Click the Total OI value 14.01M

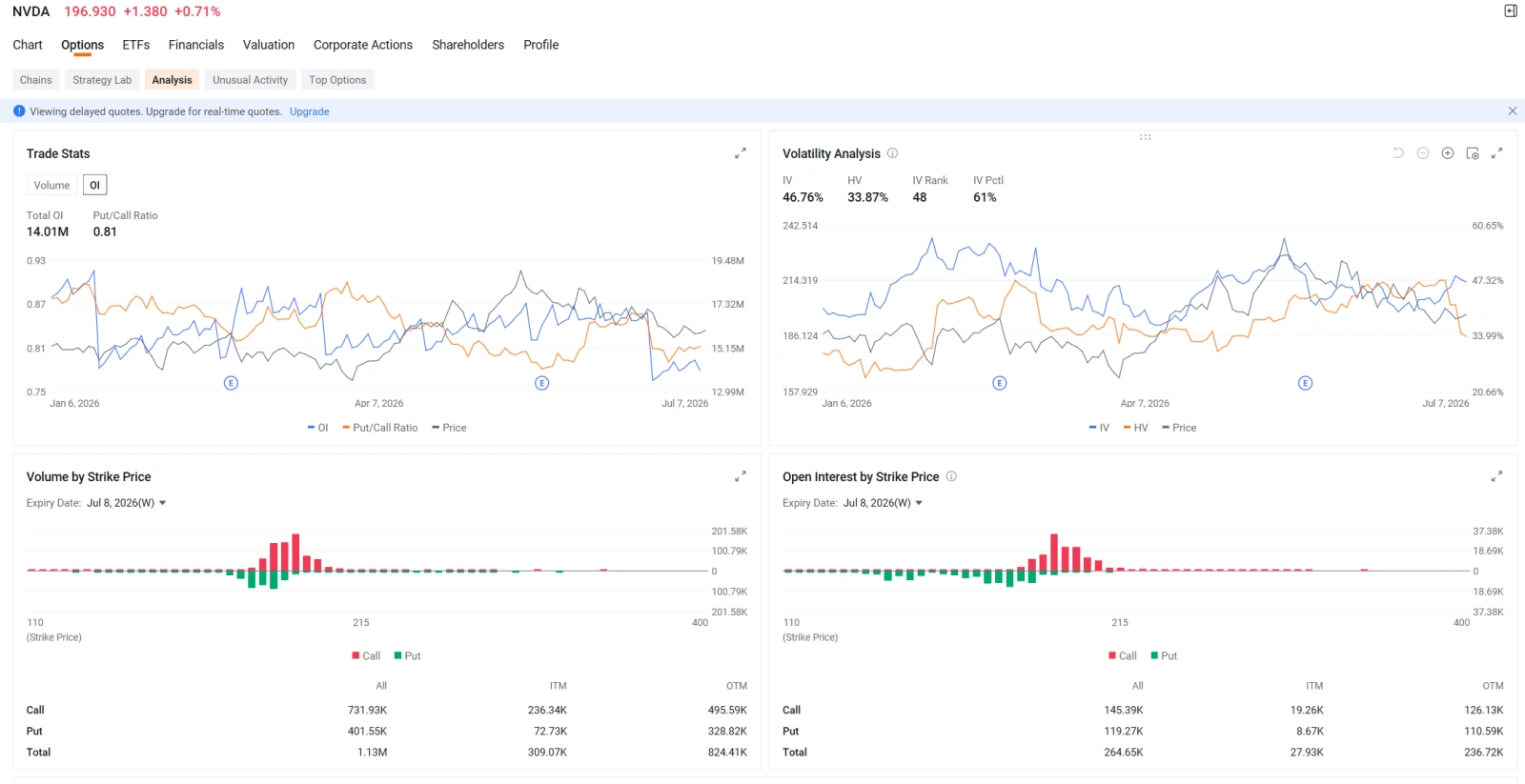tap(48, 231)
